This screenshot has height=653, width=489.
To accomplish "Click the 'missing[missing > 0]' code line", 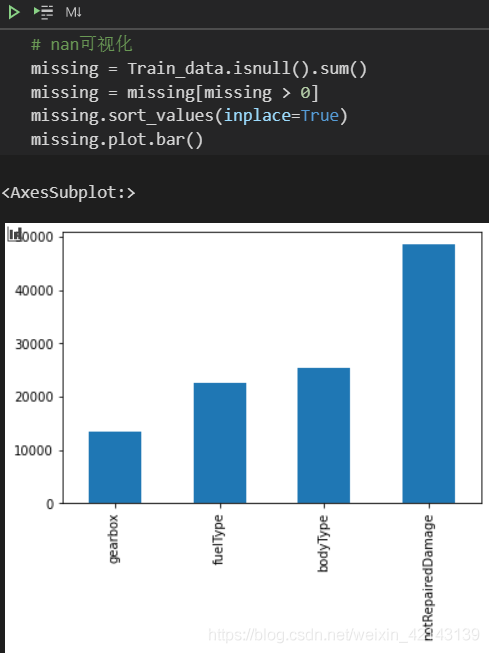I will (x=175, y=92).
